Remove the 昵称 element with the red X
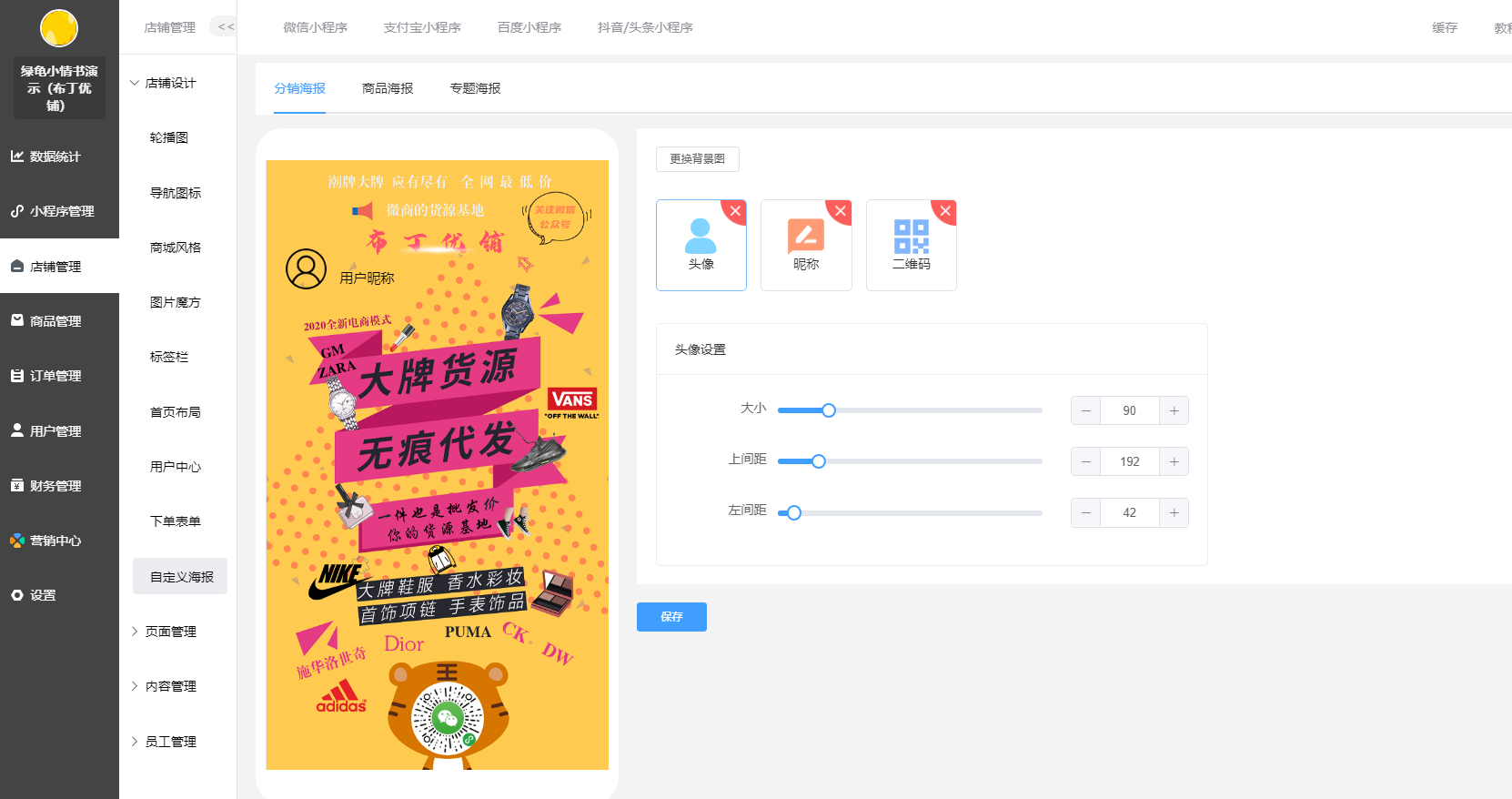The image size is (1512, 799). coord(841,210)
